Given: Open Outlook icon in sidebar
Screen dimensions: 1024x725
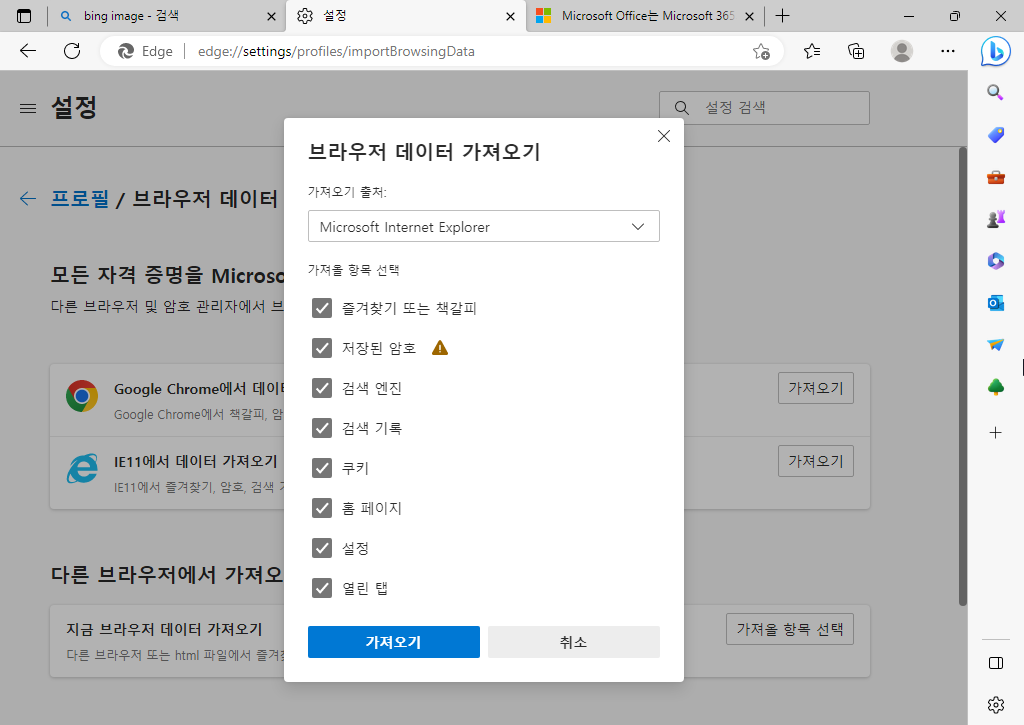Looking at the screenshot, I should (995, 302).
